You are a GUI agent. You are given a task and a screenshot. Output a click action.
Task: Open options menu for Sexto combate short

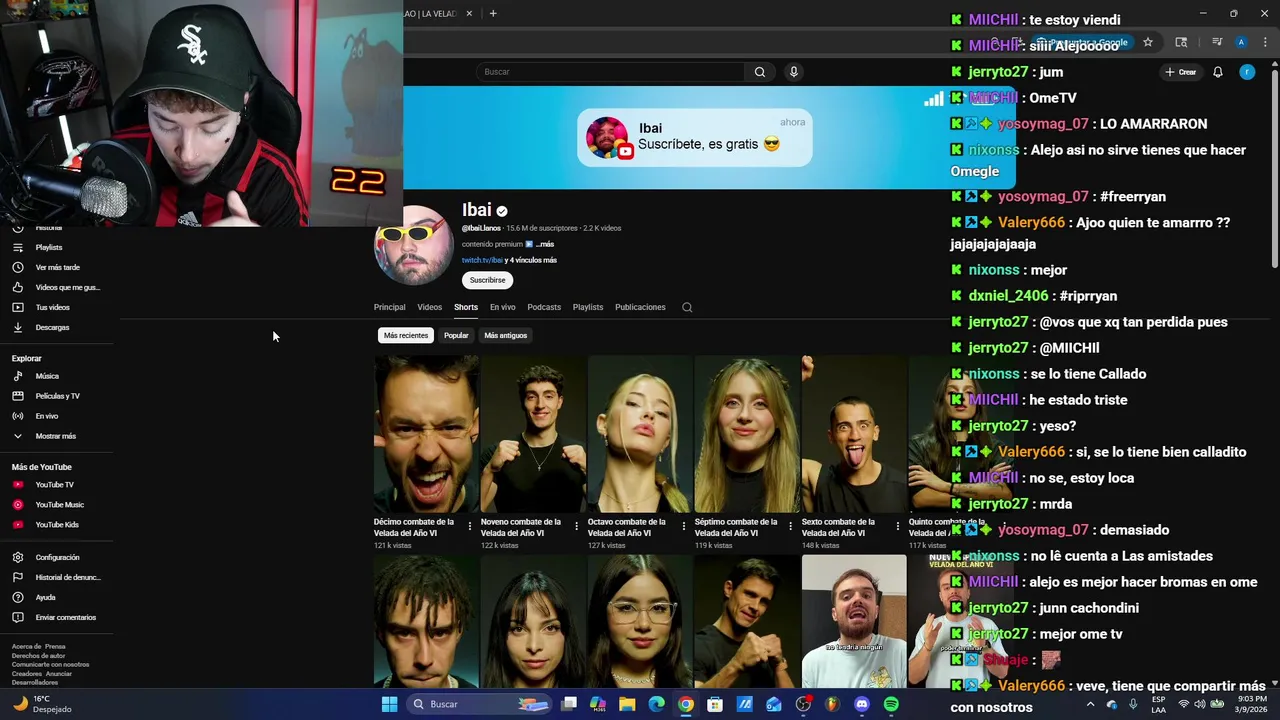898,525
